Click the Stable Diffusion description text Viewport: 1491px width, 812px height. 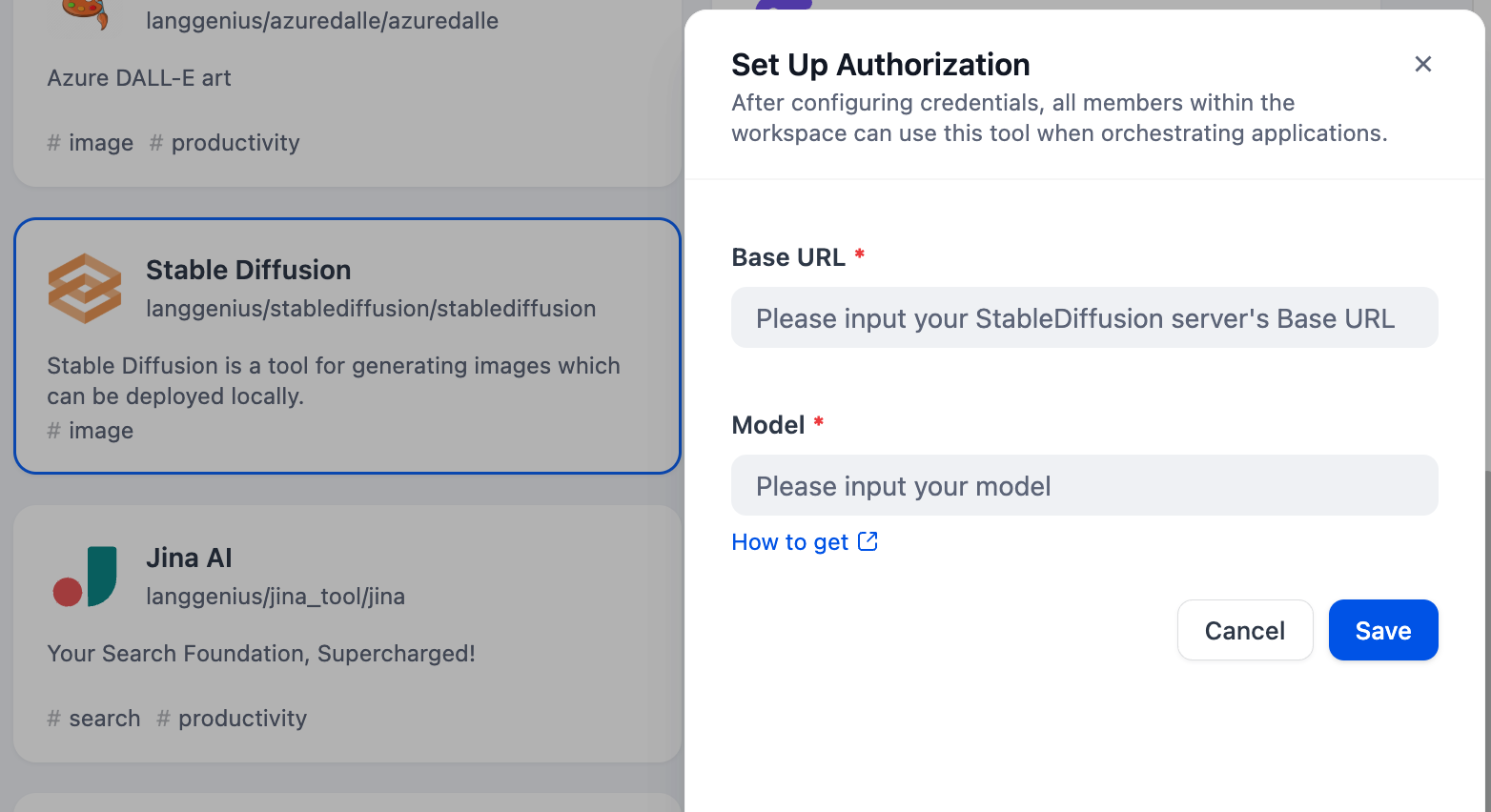coord(333,380)
